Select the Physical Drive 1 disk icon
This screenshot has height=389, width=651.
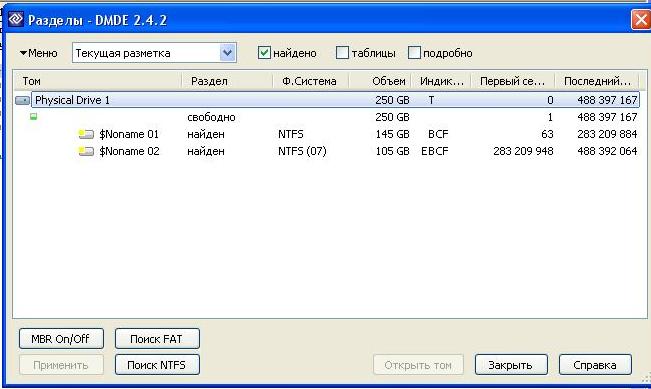[x=22, y=100]
